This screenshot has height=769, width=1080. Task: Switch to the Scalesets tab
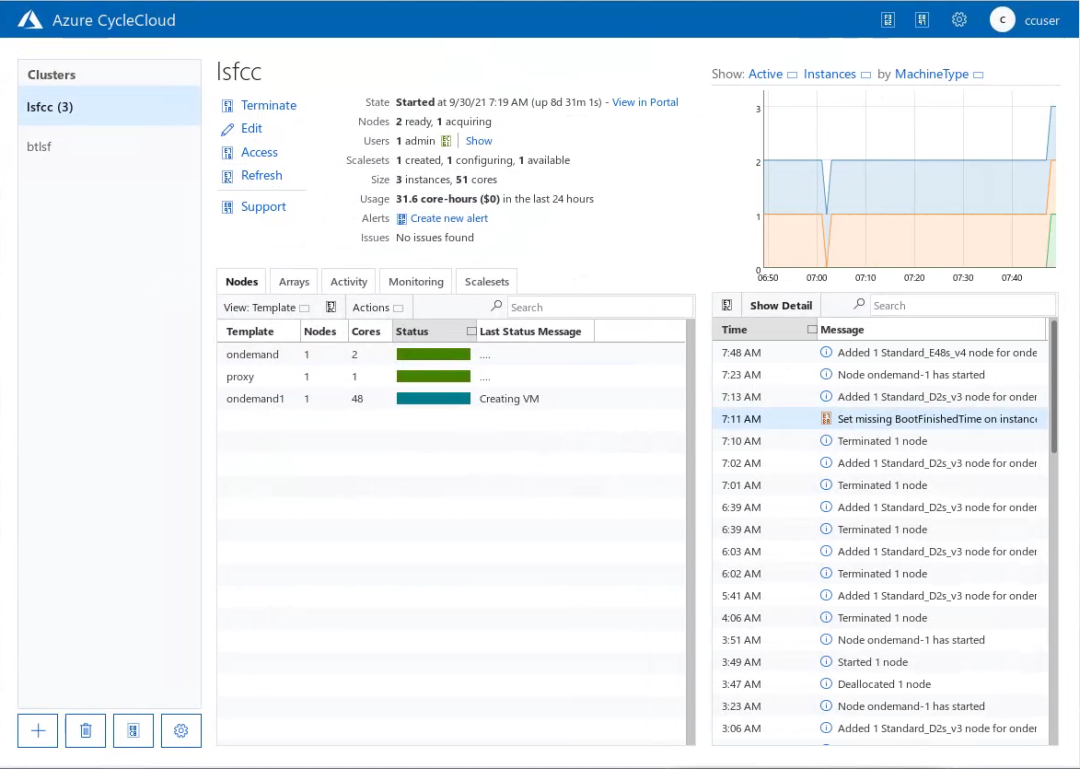click(487, 281)
